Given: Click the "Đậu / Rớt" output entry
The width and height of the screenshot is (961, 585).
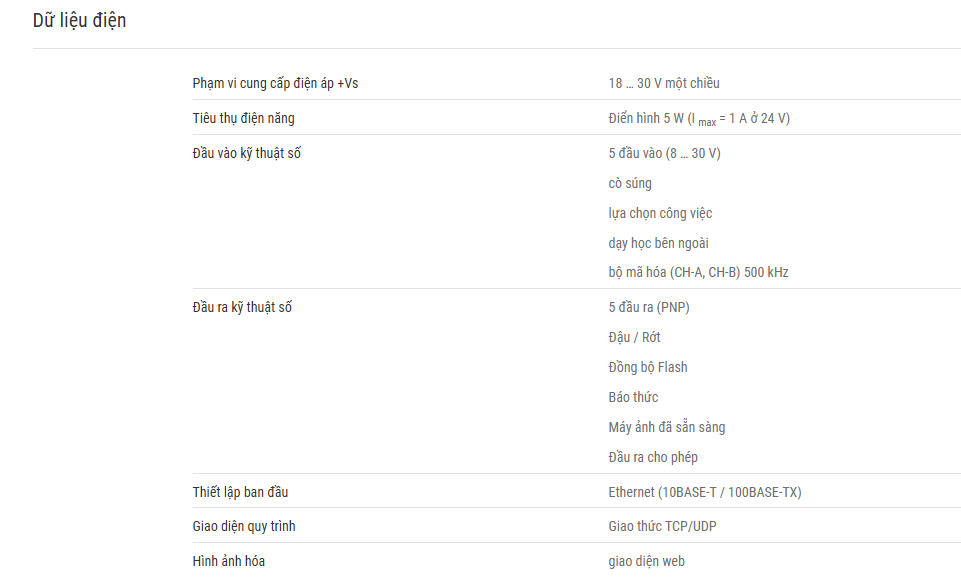Looking at the screenshot, I should click(634, 337).
